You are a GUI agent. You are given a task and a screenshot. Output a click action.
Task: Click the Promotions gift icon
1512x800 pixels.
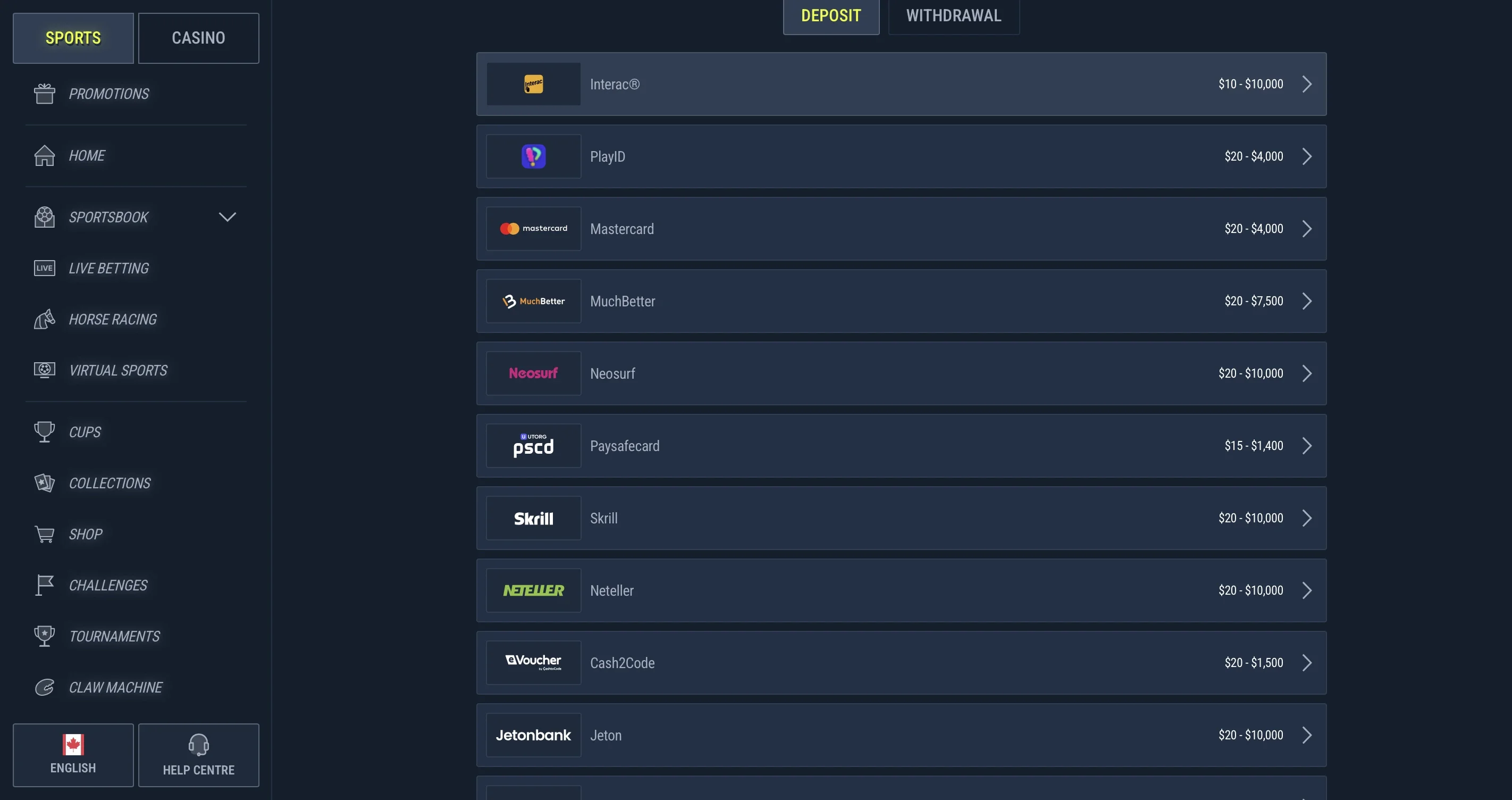[x=45, y=94]
